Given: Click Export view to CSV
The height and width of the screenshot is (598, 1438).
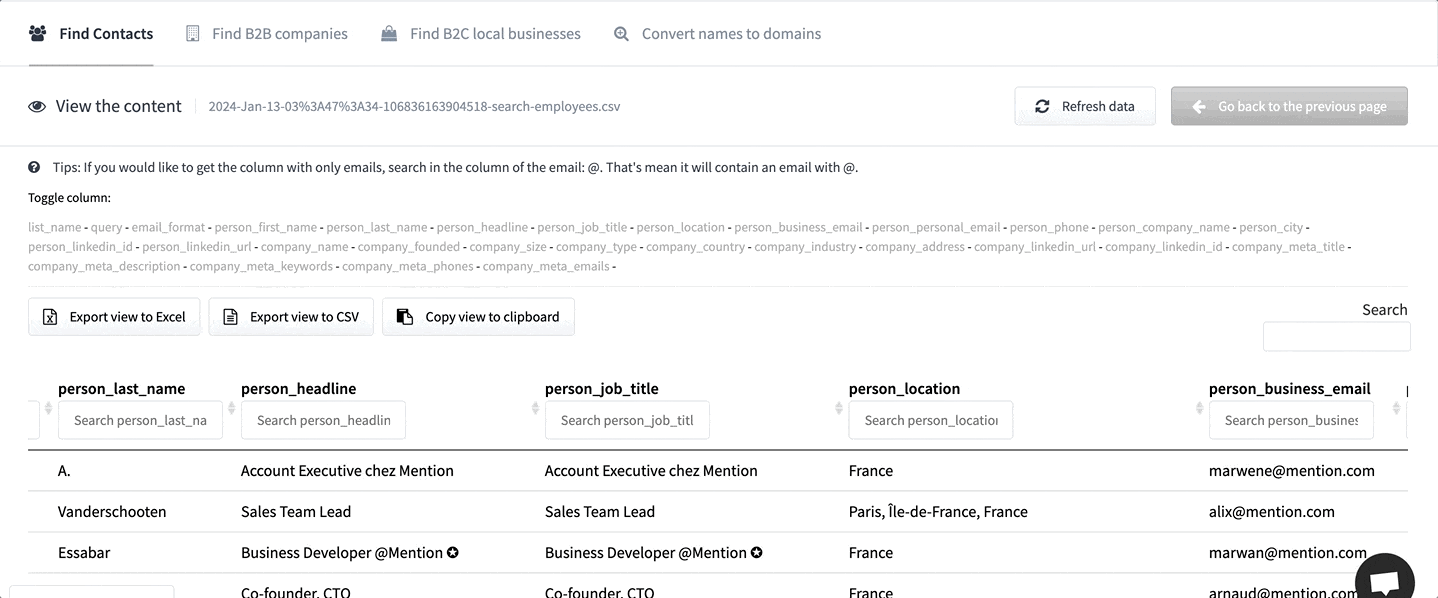Looking at the screenshot, I should (x=291, y=316).
